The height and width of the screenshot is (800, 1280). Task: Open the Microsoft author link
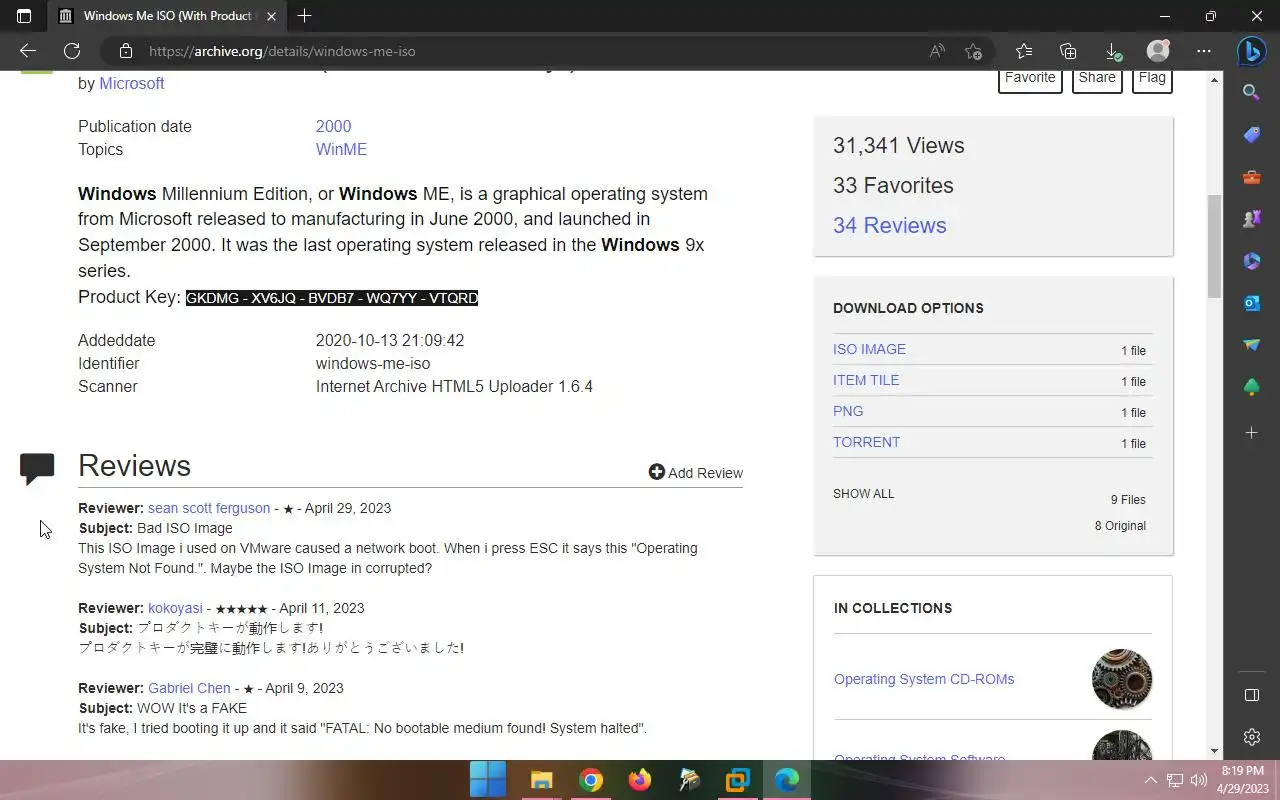131,84
